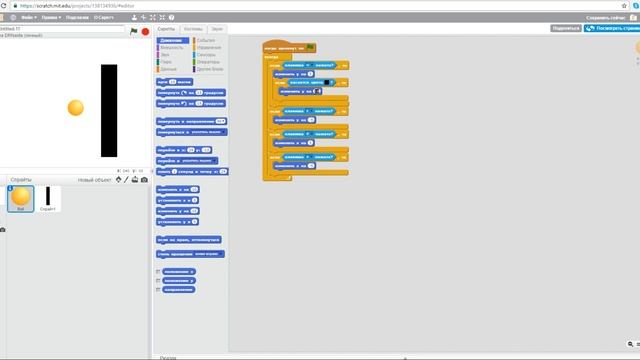Click the project folder icon beside Сохранить сейчас

point(633,18)
